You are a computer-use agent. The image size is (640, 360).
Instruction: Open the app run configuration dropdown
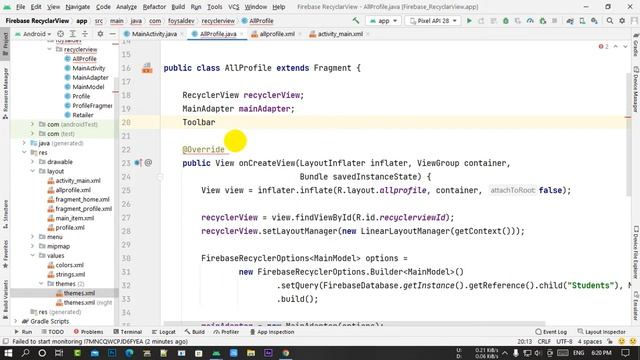pyautogui.click(x=383, y=20)
